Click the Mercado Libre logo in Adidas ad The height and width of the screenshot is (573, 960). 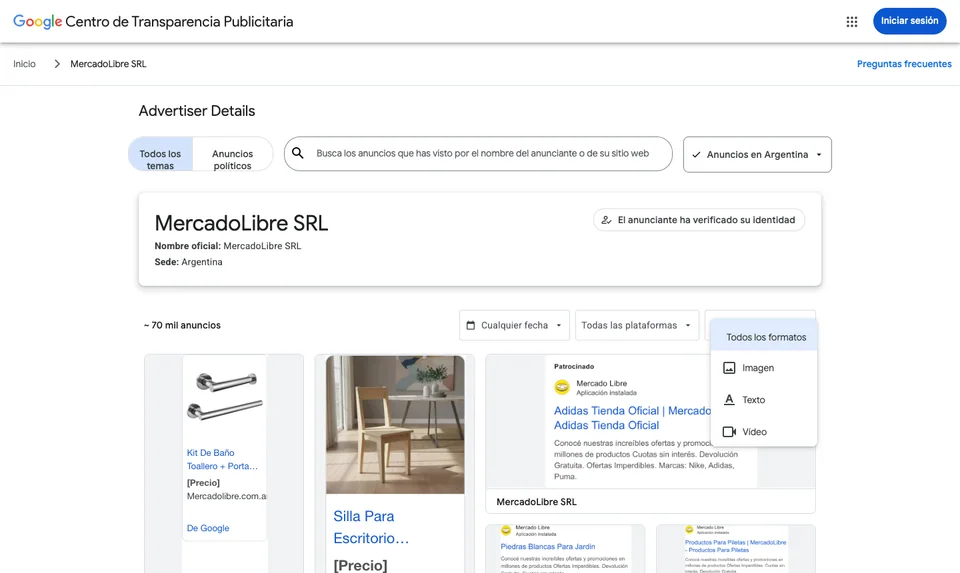coord(562,387)
